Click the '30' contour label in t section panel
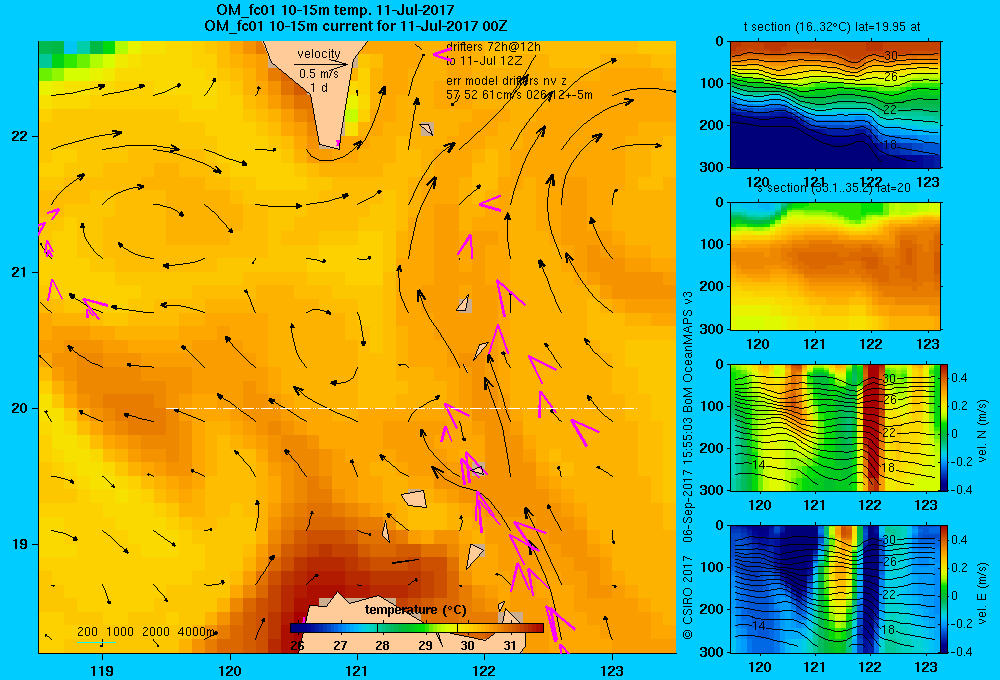 pos(890,55)
